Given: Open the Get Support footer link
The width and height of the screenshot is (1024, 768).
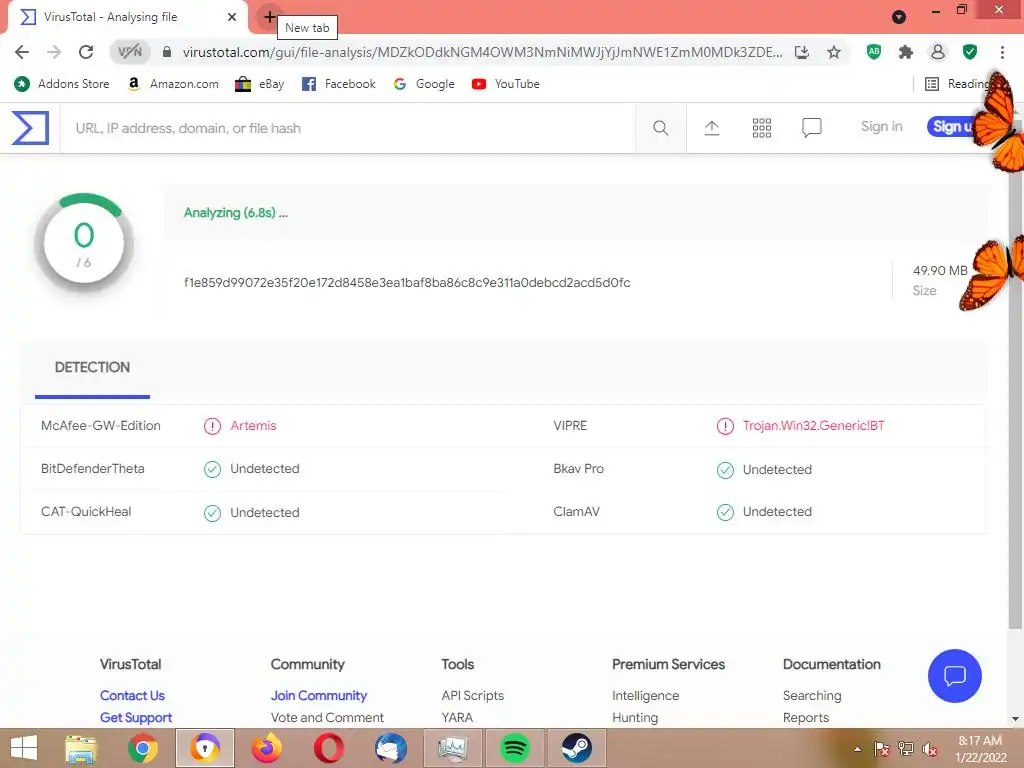Looking at the screenshot, I should (136, 717).
